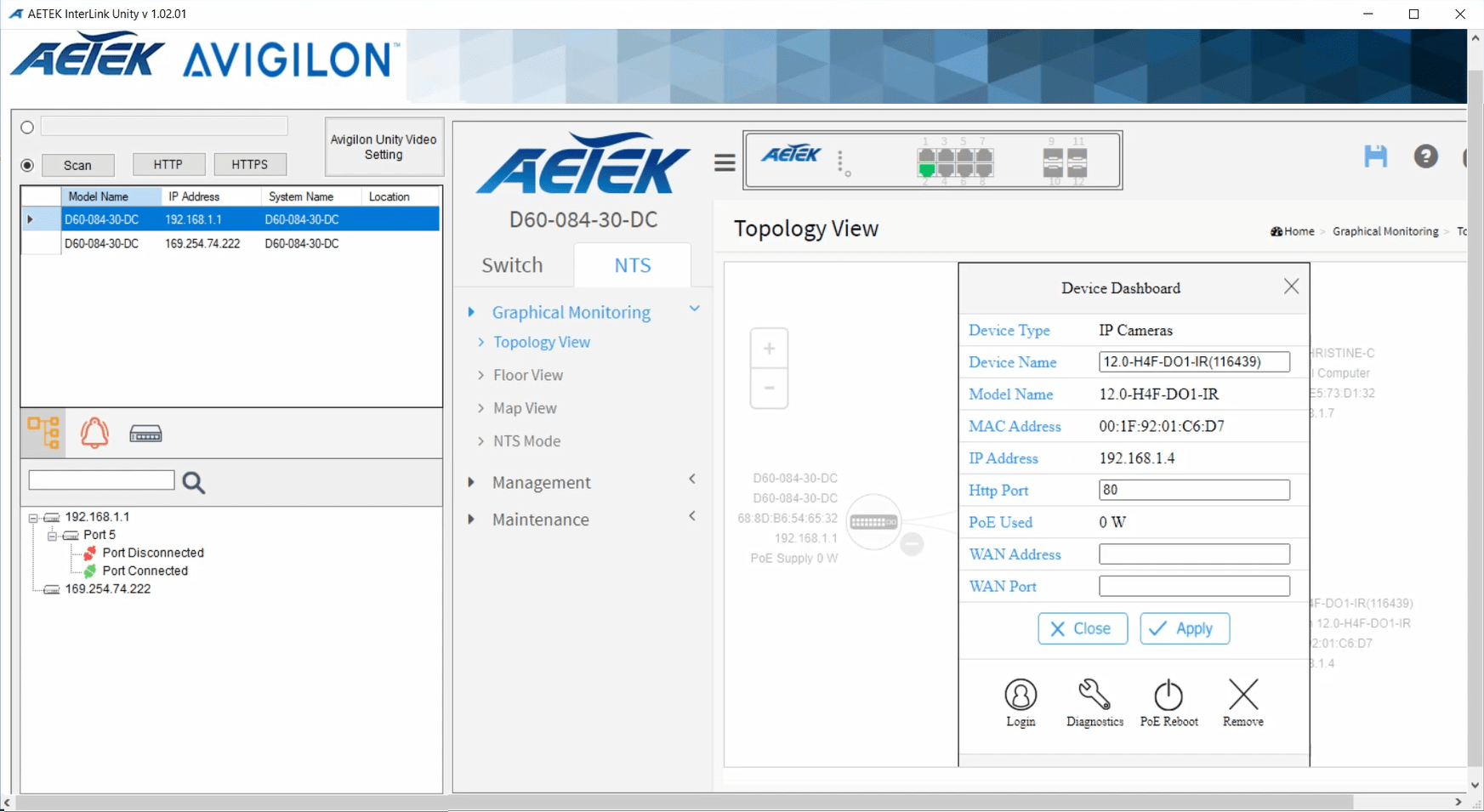The height and width of the screenshot is (812, 1484).
Task: Collapse the 192.168.1.1 tree node
Action: [33, 518]
